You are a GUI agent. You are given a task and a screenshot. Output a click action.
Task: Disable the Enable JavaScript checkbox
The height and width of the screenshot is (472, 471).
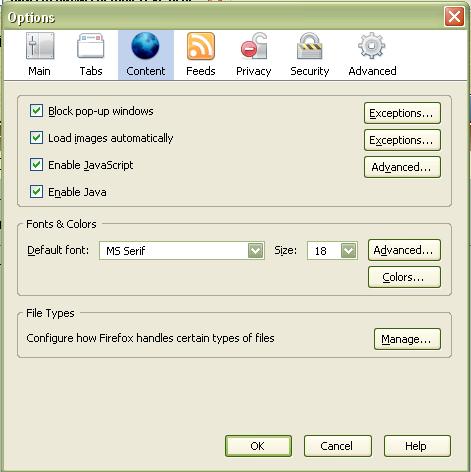click(36, 165)
